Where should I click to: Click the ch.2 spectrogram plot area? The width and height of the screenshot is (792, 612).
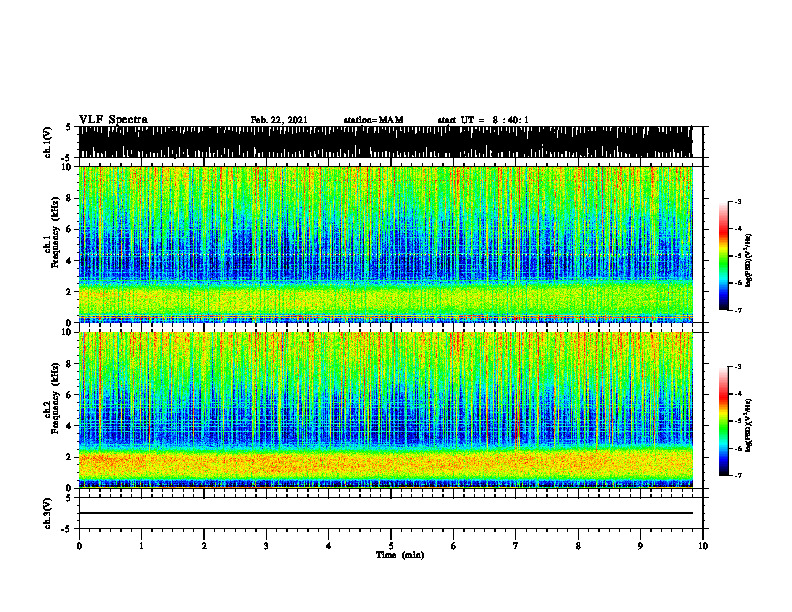pos(385,410)
